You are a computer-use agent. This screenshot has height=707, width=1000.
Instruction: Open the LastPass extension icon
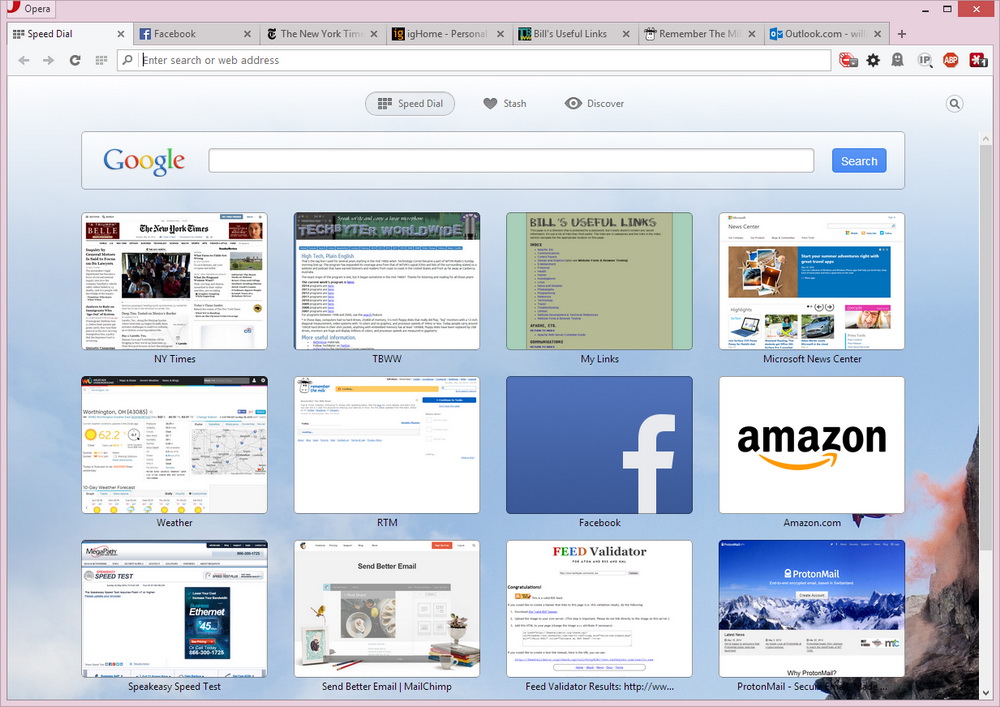coord(978,60)
